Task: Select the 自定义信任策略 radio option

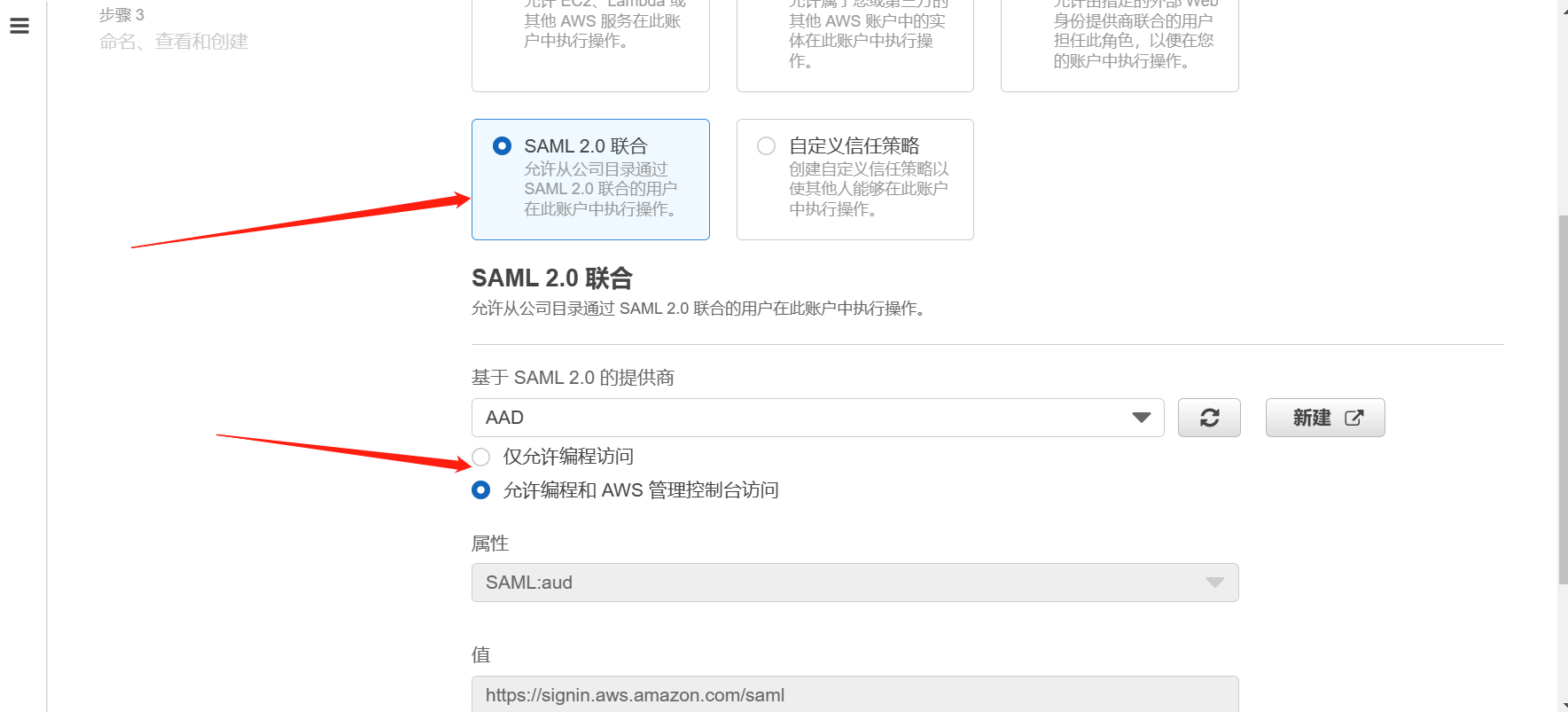Action: (x=767, y=145)
